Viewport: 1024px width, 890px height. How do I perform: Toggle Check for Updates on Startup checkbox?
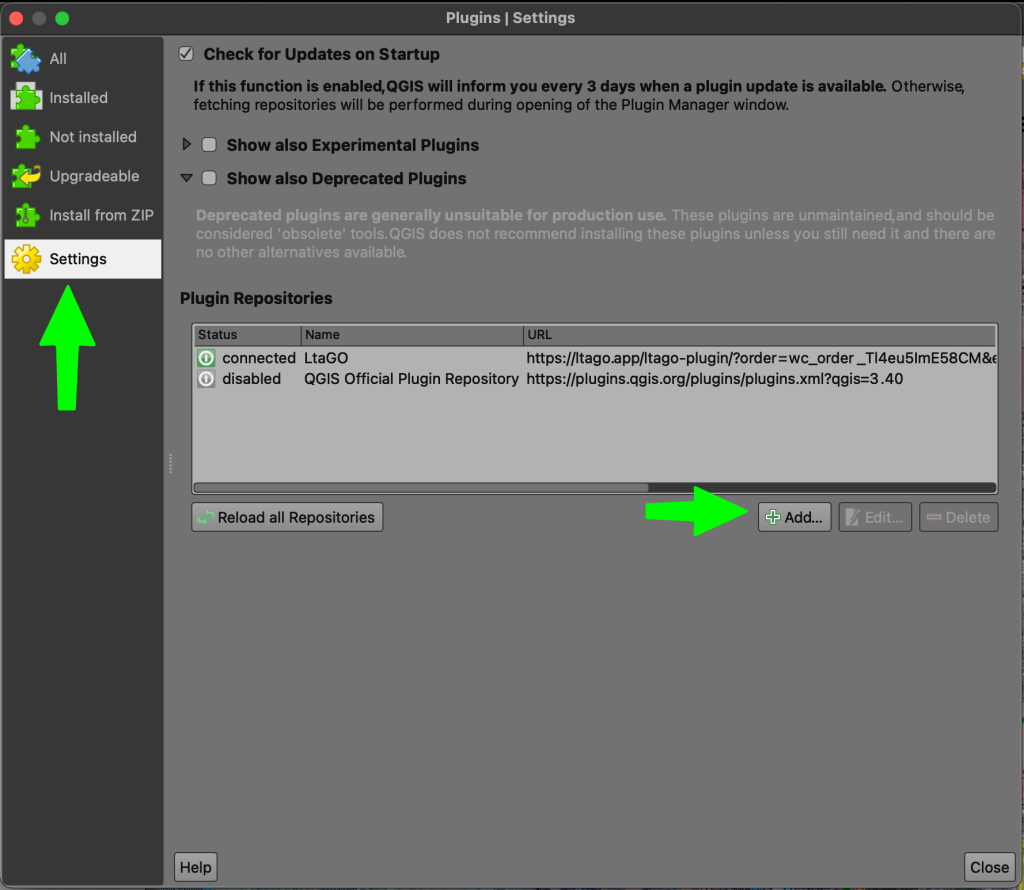tap(185, 54)
